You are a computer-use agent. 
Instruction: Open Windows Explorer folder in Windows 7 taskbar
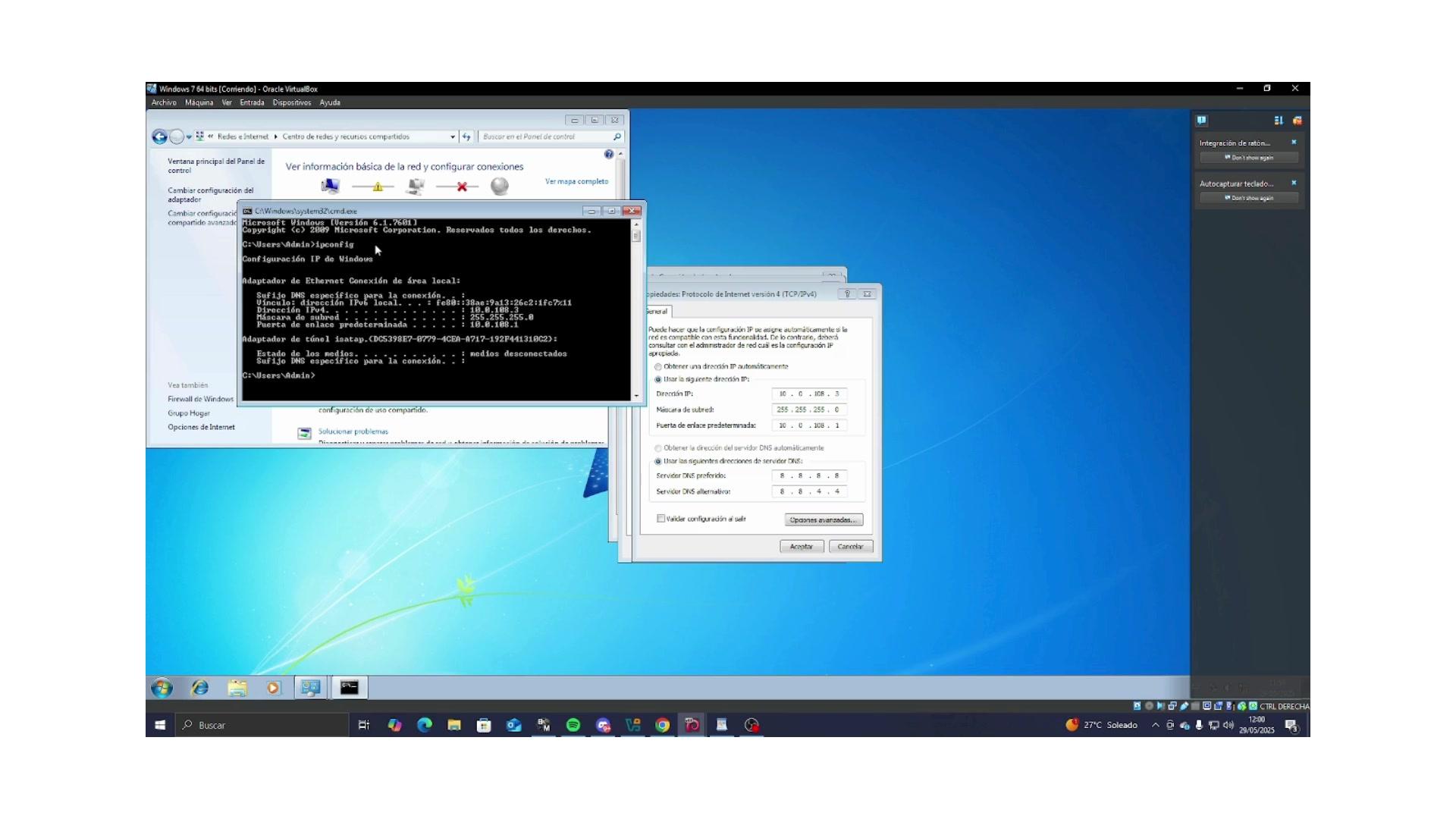point(237,688)
